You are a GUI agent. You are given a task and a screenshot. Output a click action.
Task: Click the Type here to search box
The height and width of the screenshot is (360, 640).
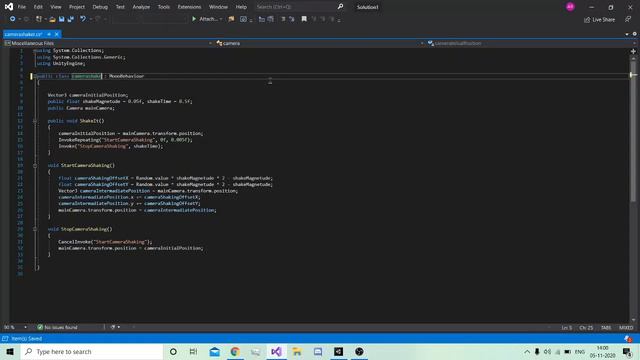pos(91,351)
